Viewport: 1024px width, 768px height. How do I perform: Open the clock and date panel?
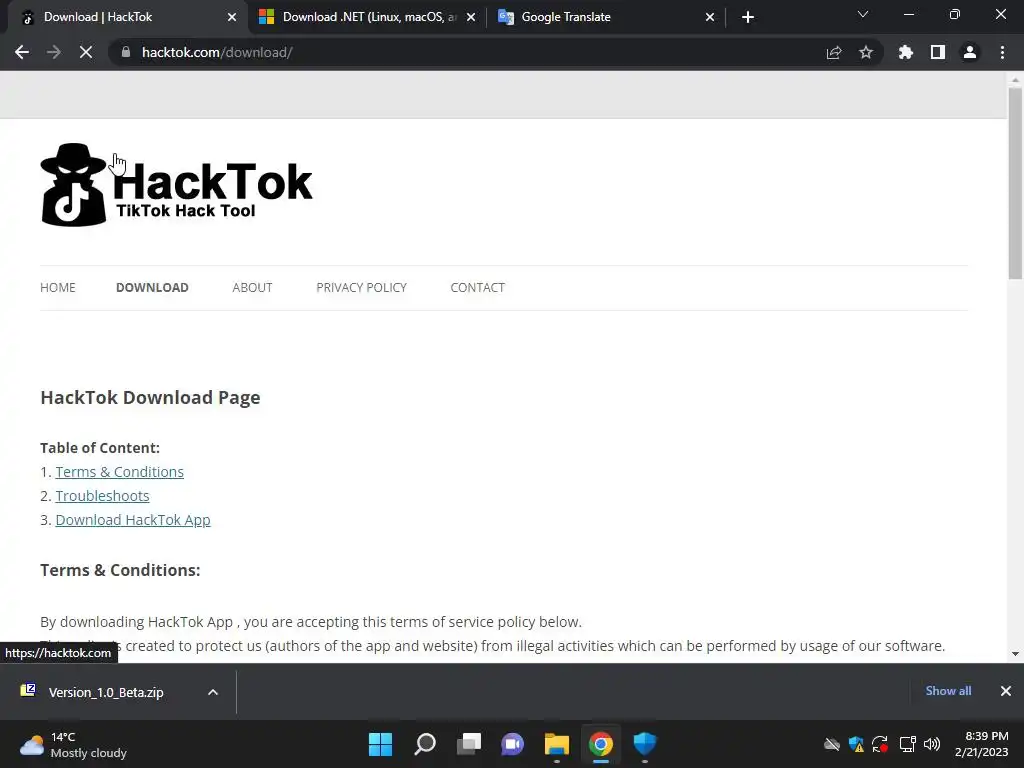click(982, 744)
